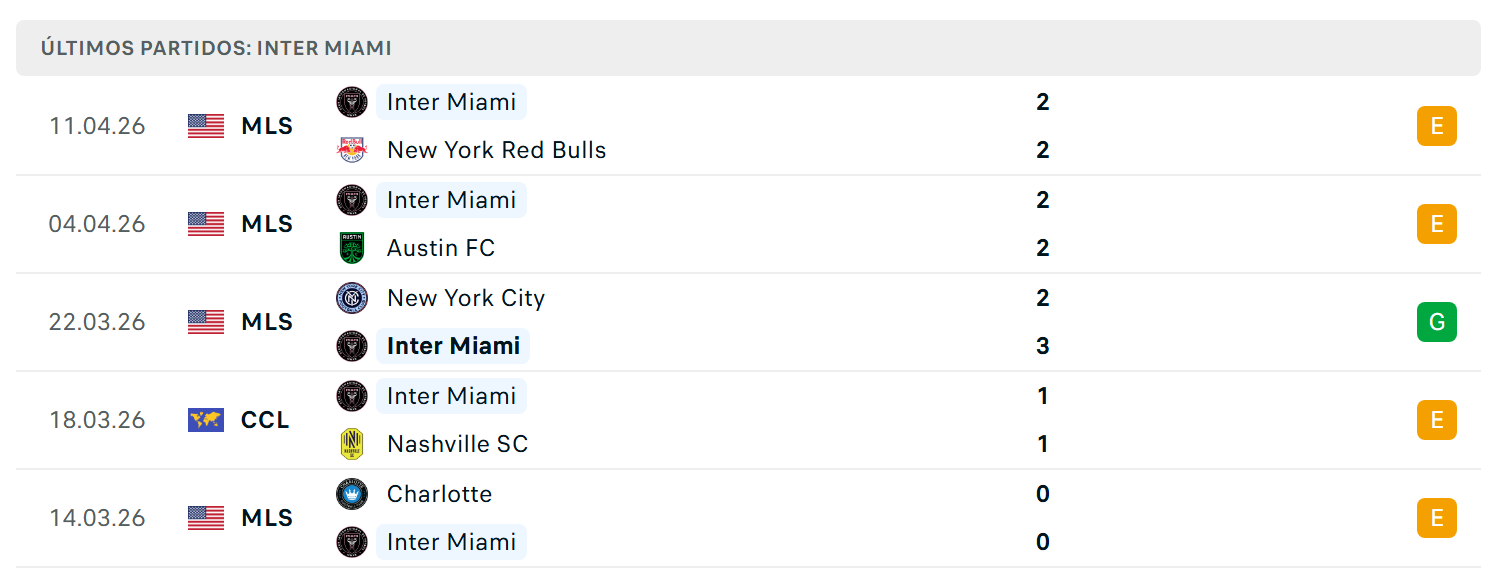Open the Nashville SC team link

coord(458,444)
